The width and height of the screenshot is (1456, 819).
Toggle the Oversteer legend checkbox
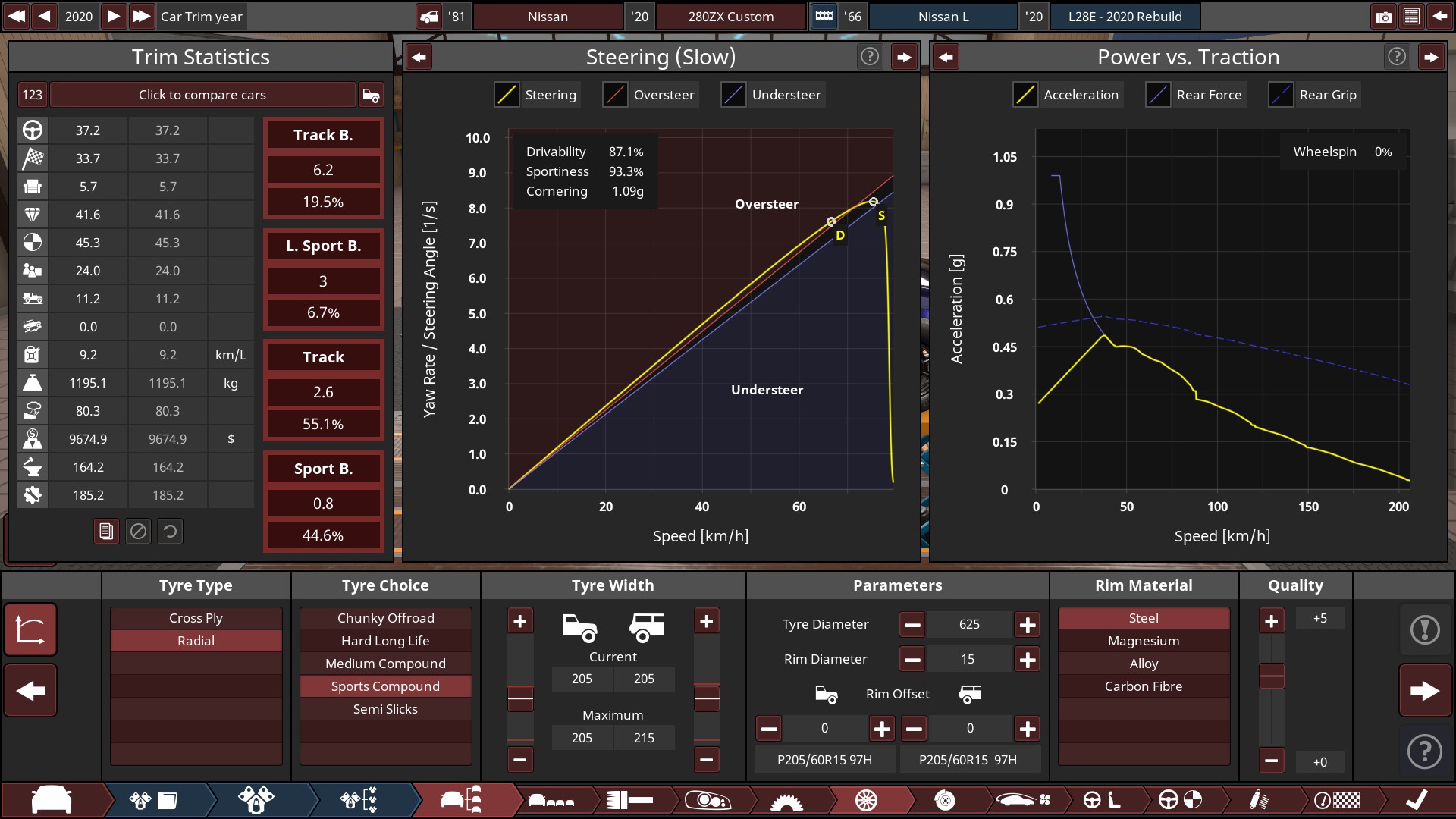[x=614, y=95]
